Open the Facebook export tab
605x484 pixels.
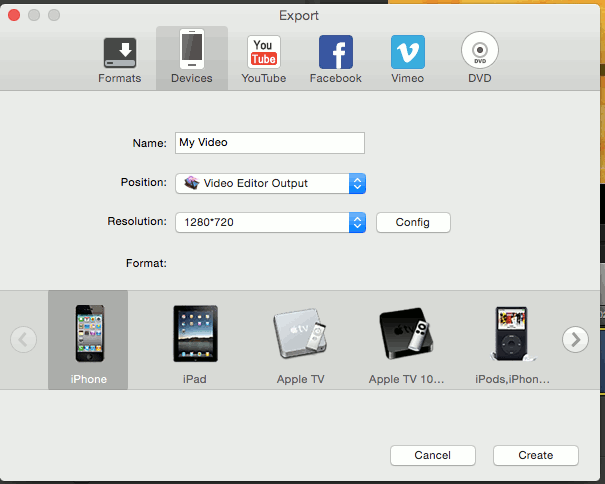pos(336,60)
